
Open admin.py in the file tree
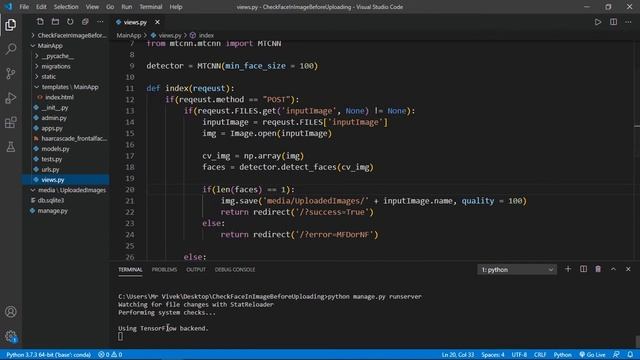point(54,118)
